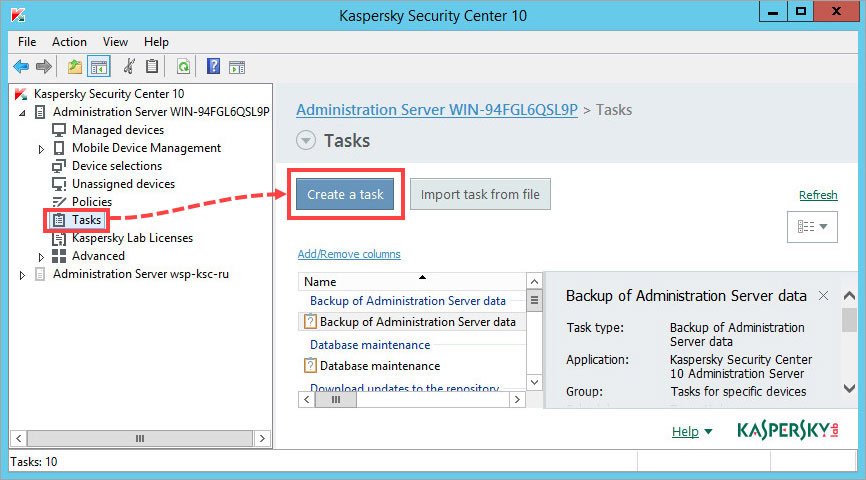Open the blue Help question mark icon
The height and width of the screenshot is (480, 866).
213,66
